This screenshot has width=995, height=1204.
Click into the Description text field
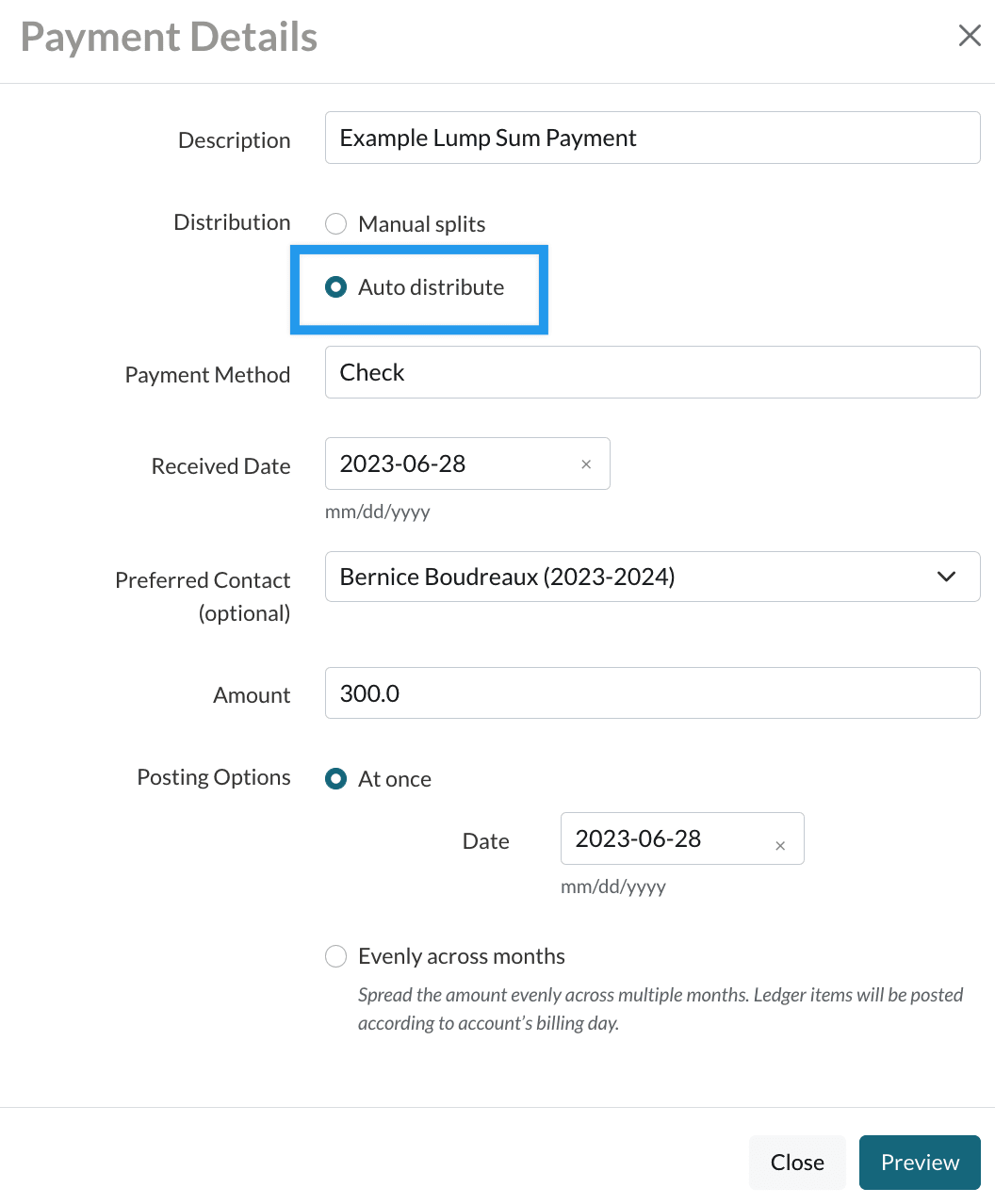(652, 138)
